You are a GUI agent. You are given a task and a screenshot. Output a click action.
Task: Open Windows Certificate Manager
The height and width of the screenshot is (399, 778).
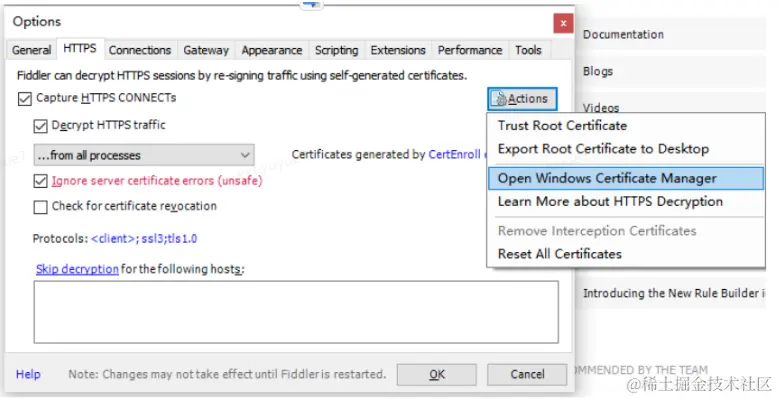click(626, 178)
